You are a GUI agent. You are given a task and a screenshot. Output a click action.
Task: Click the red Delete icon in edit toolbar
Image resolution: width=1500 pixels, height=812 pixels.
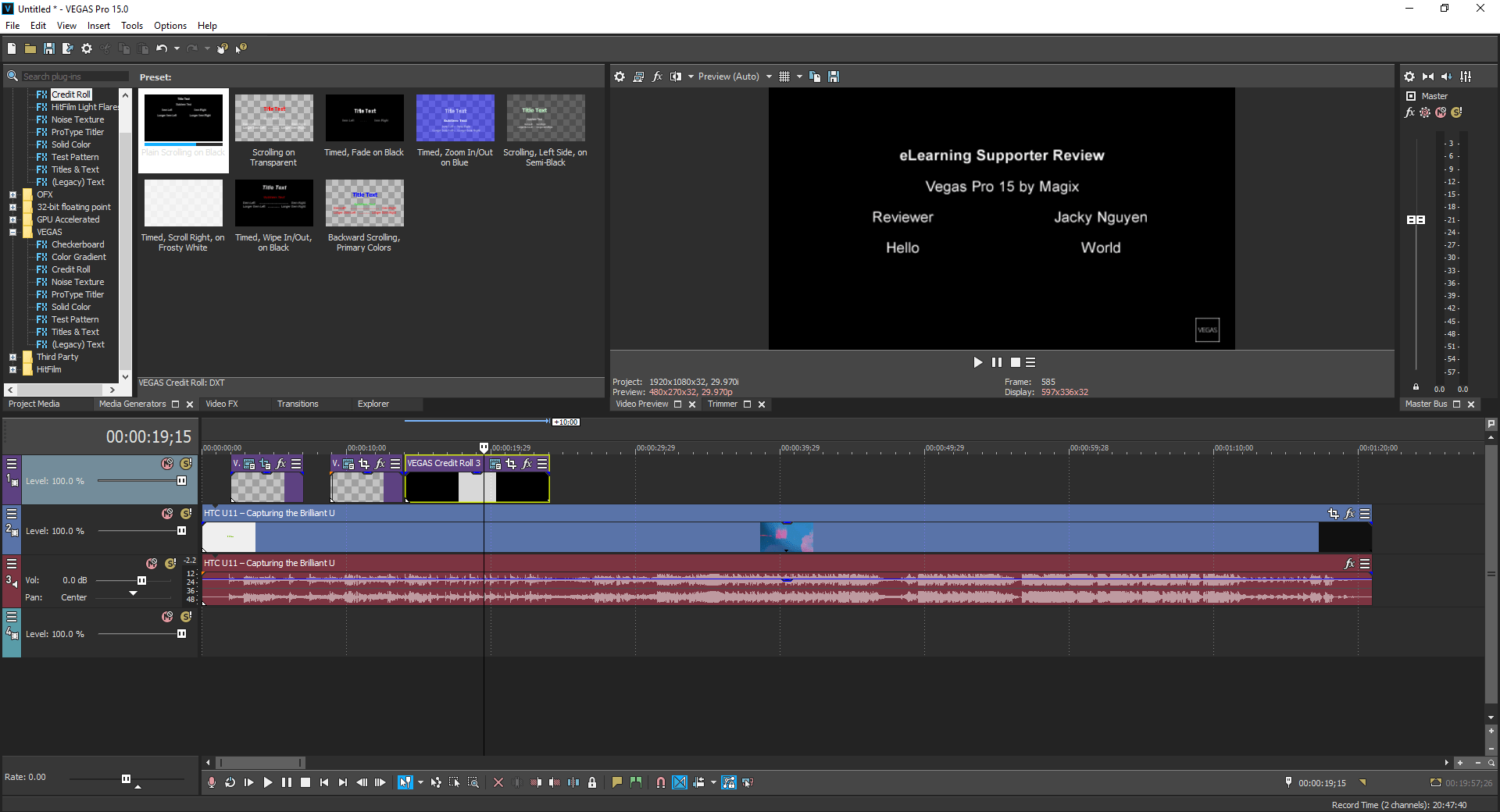tap(498, 782)
